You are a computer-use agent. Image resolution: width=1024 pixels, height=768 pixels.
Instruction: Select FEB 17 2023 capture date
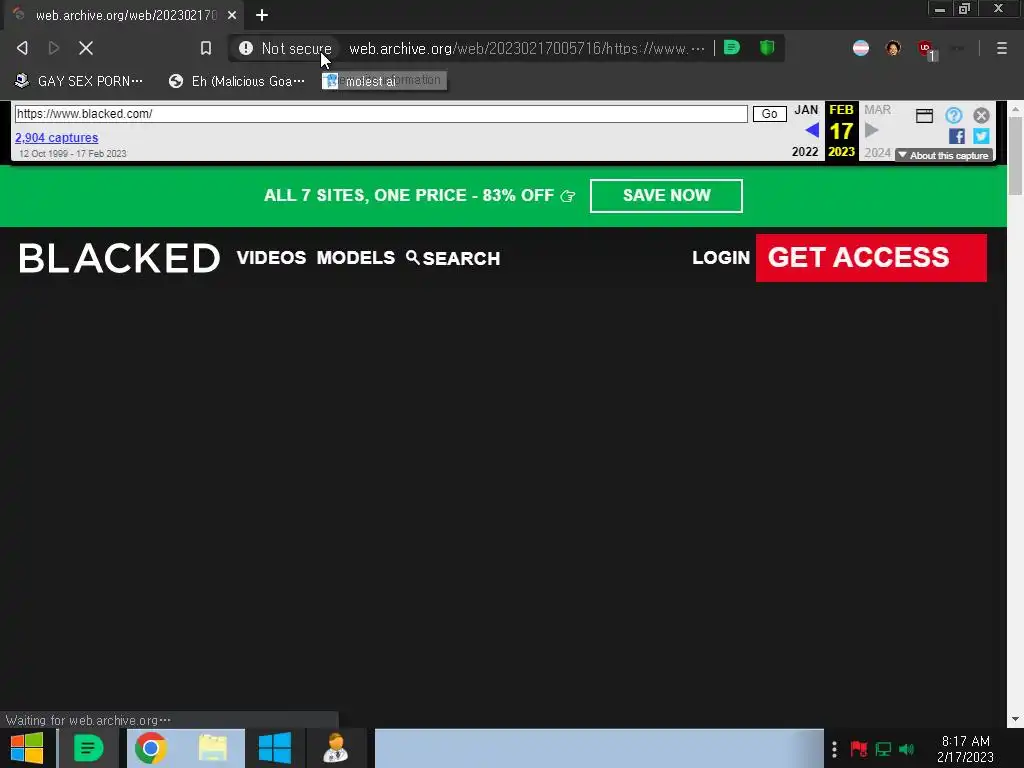(841, 131)
